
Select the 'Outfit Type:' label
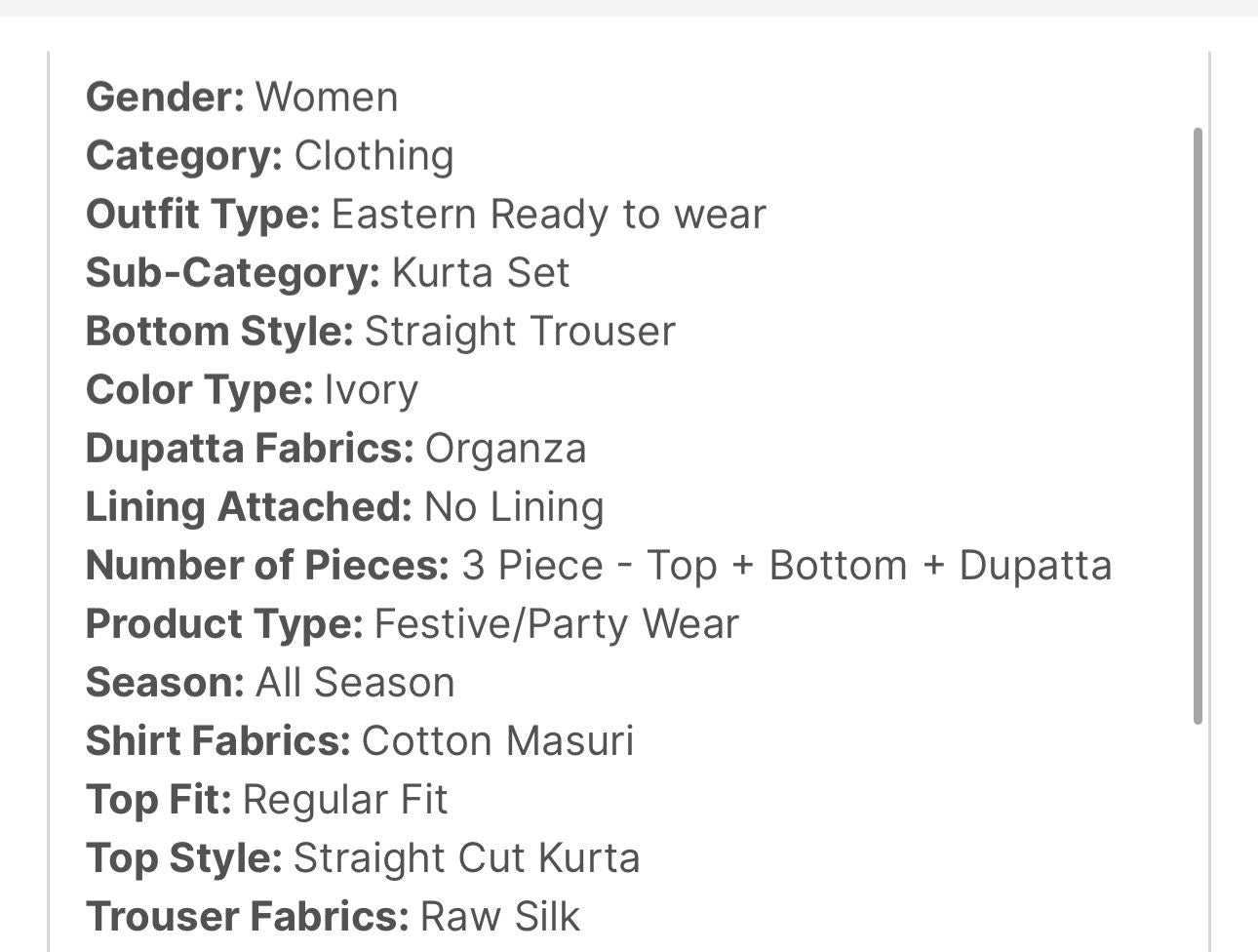tap(203, 215)
